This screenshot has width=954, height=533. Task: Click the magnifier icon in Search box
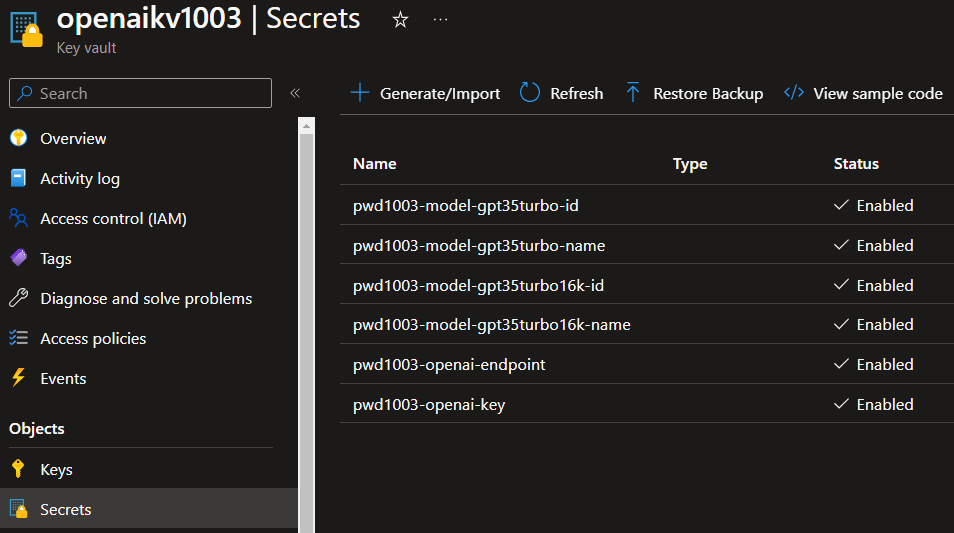[25, 93]
